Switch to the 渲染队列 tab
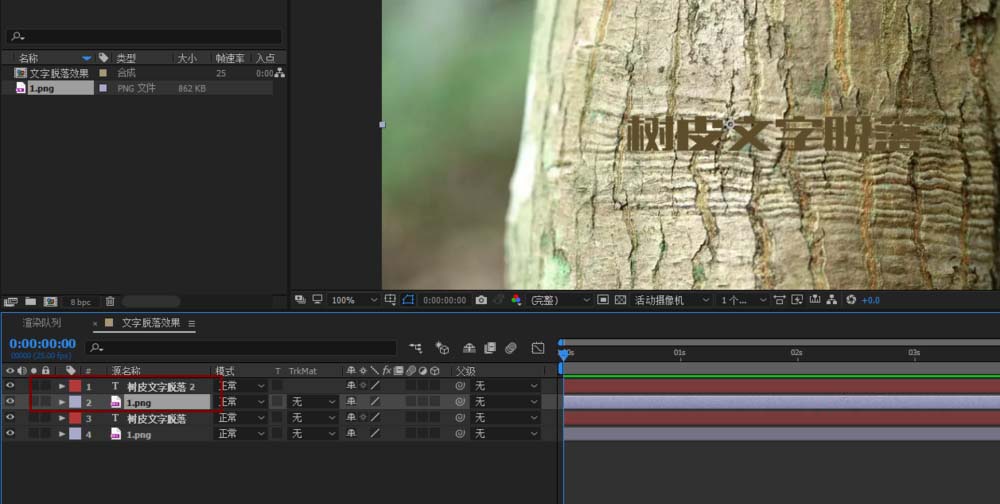 click(42, 323)
